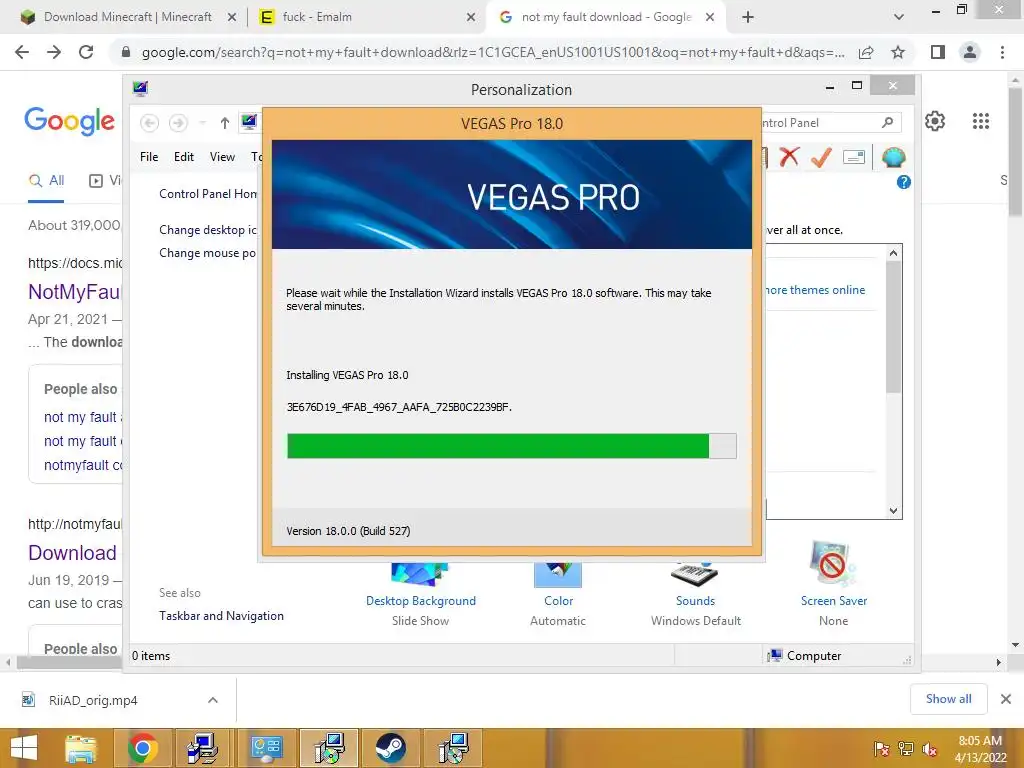
Task: Click Screen Saver link
Action: 834,601
